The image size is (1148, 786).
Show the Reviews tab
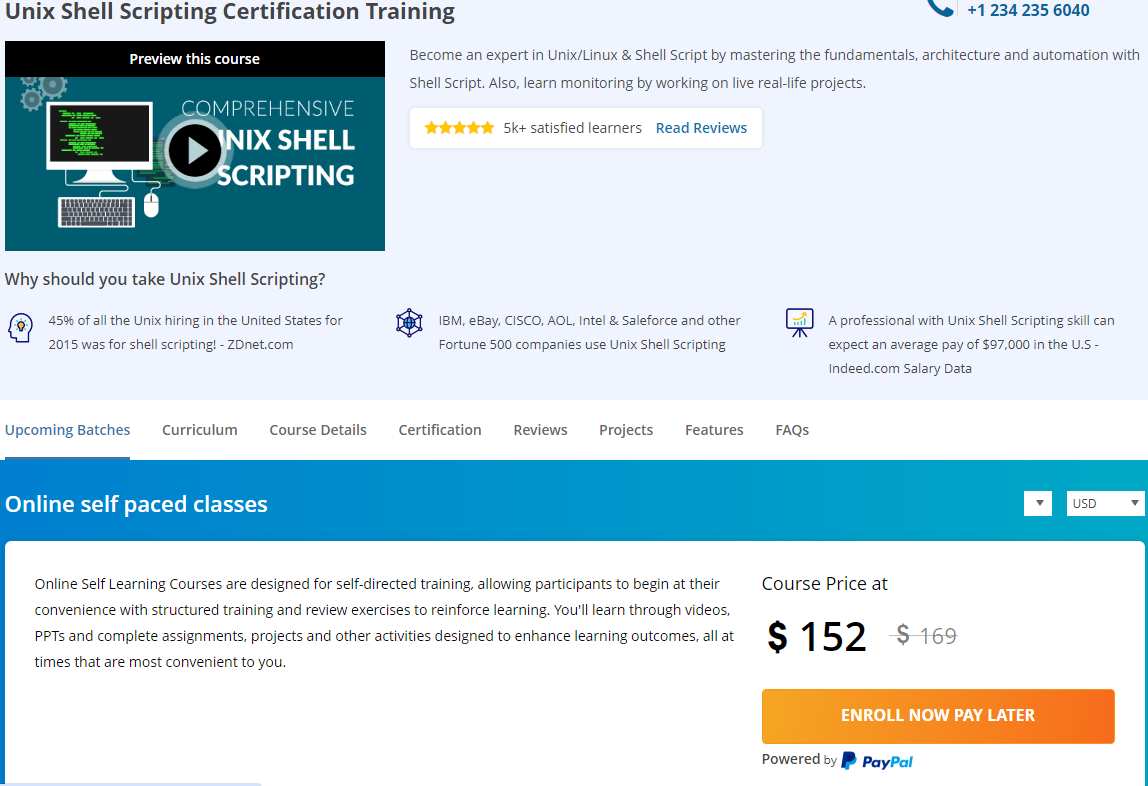coord(540,430)
